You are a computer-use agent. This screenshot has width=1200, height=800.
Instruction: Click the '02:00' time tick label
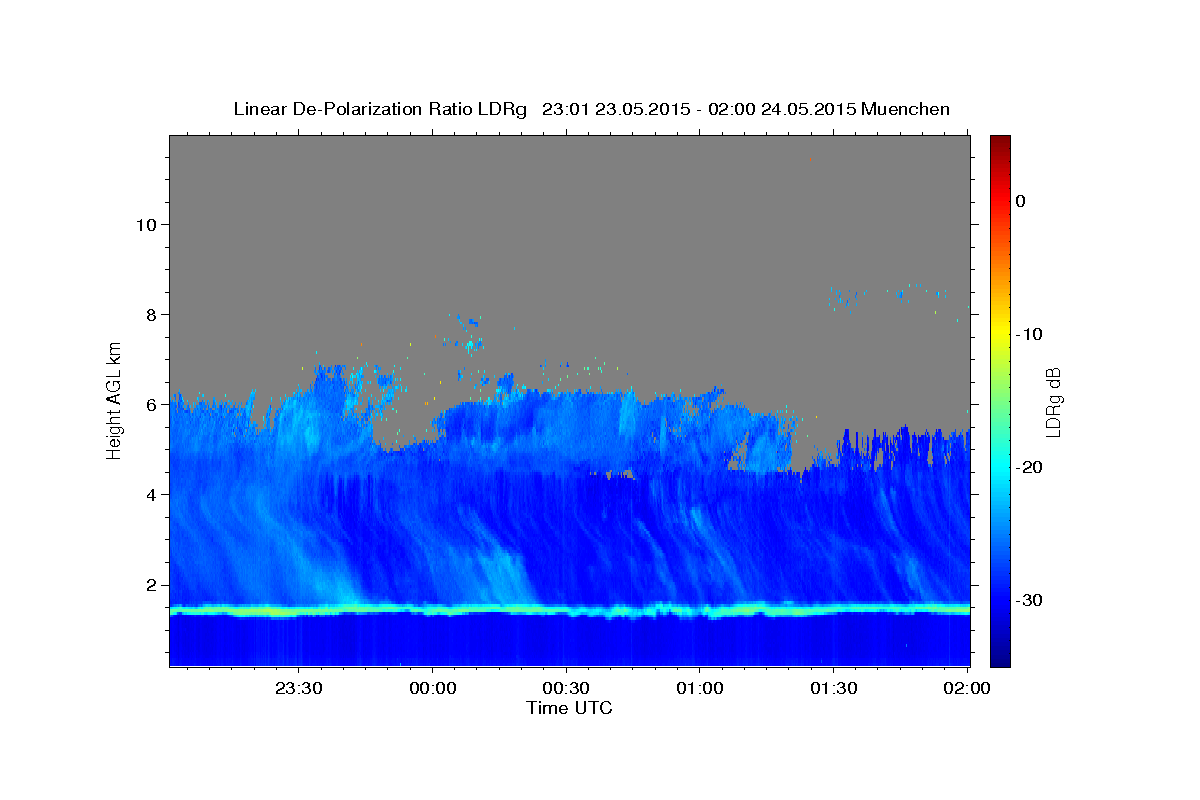click(966, 689)
